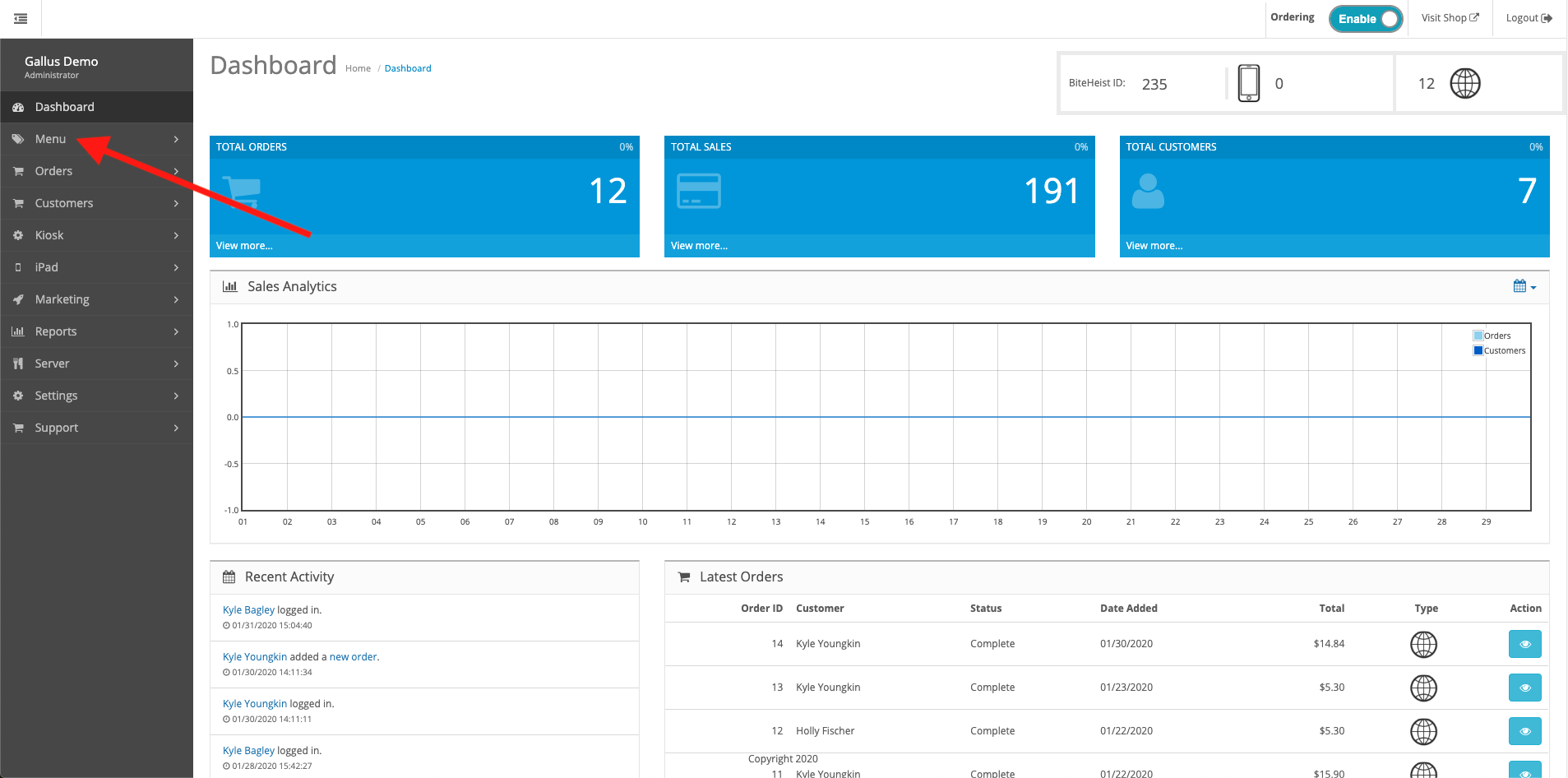Click the Server cutlery icon in sidebar
Viewport: 1568px width, 778px height.
tap(18, 364)
